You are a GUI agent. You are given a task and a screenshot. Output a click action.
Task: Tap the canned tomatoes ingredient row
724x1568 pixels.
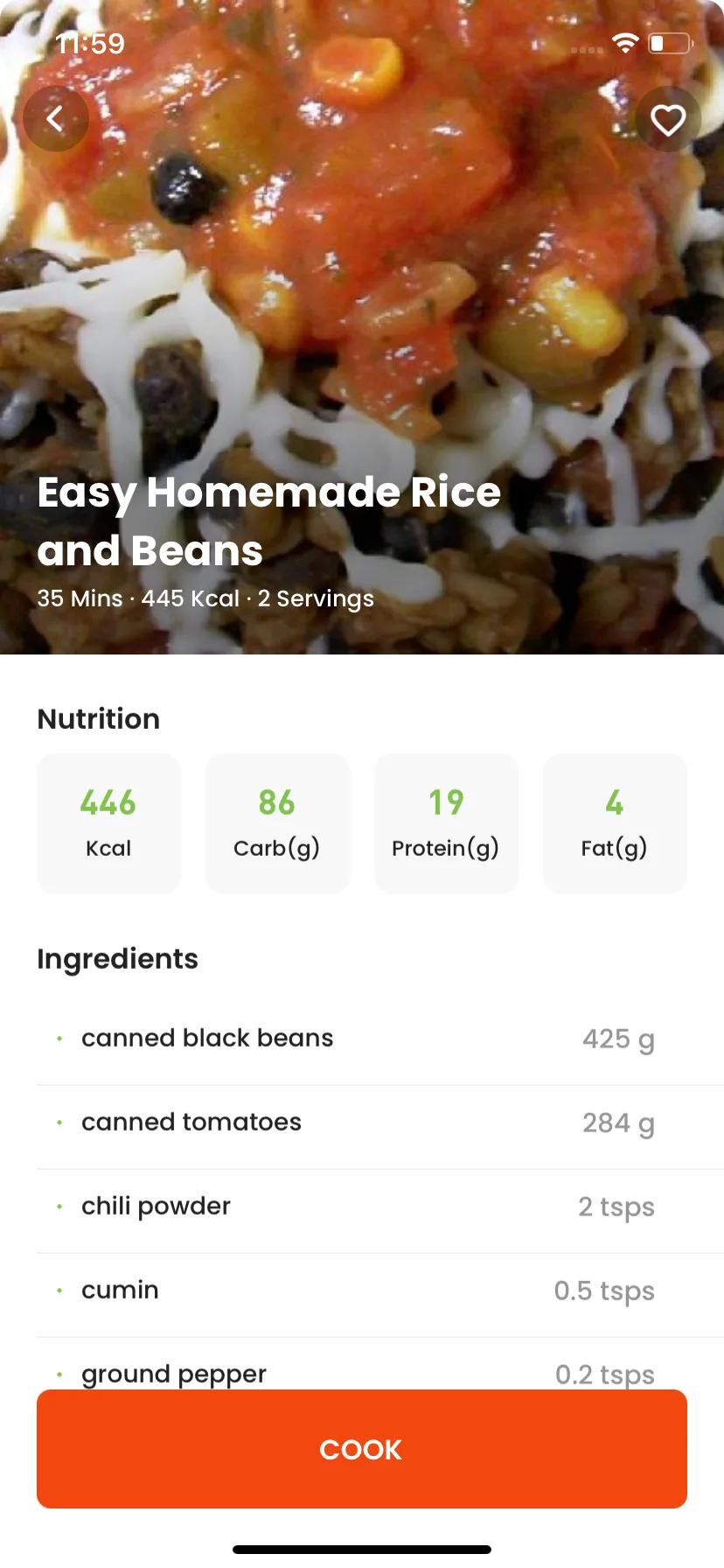pyautogui.click(x=380, y=1123)
